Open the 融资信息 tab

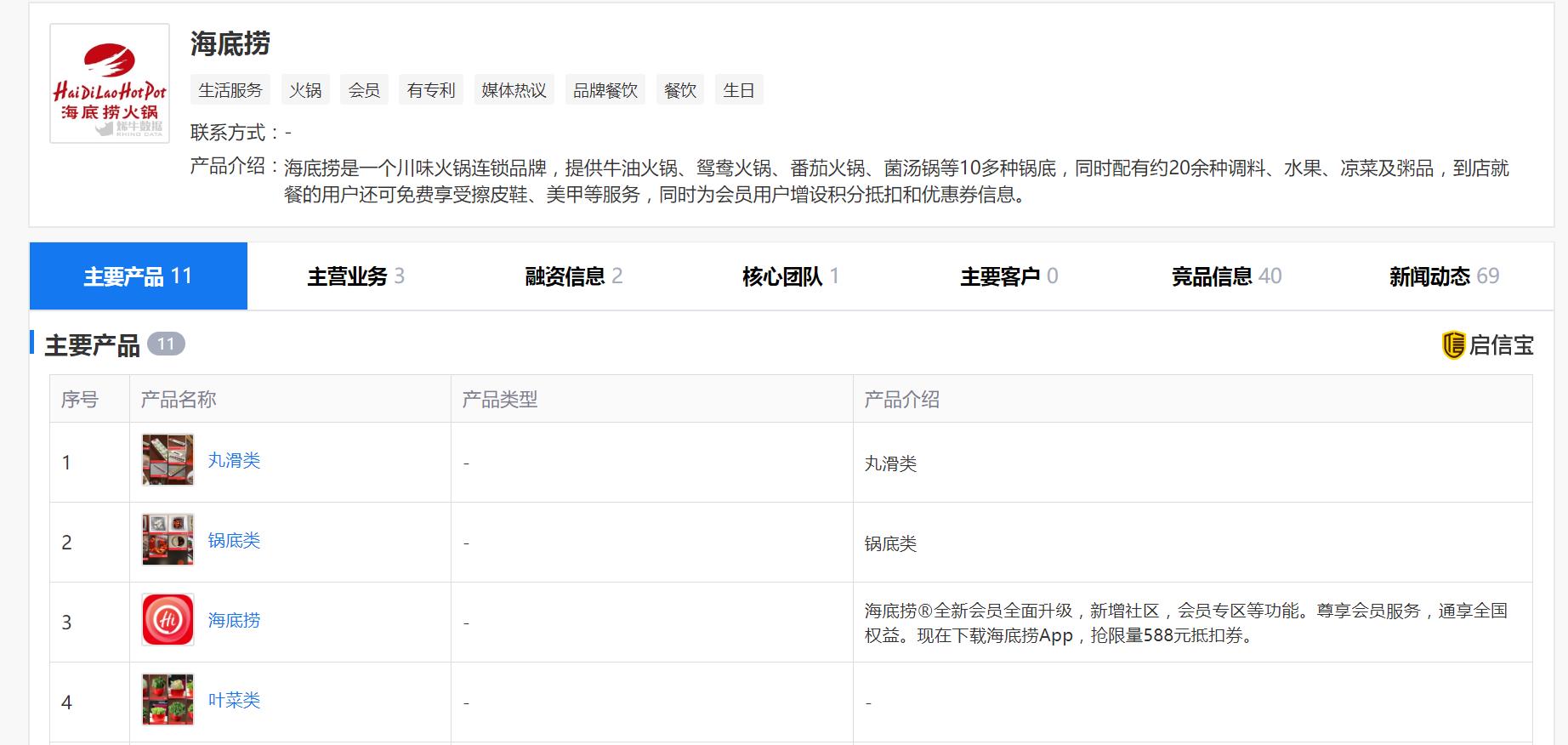coord(573,276)
